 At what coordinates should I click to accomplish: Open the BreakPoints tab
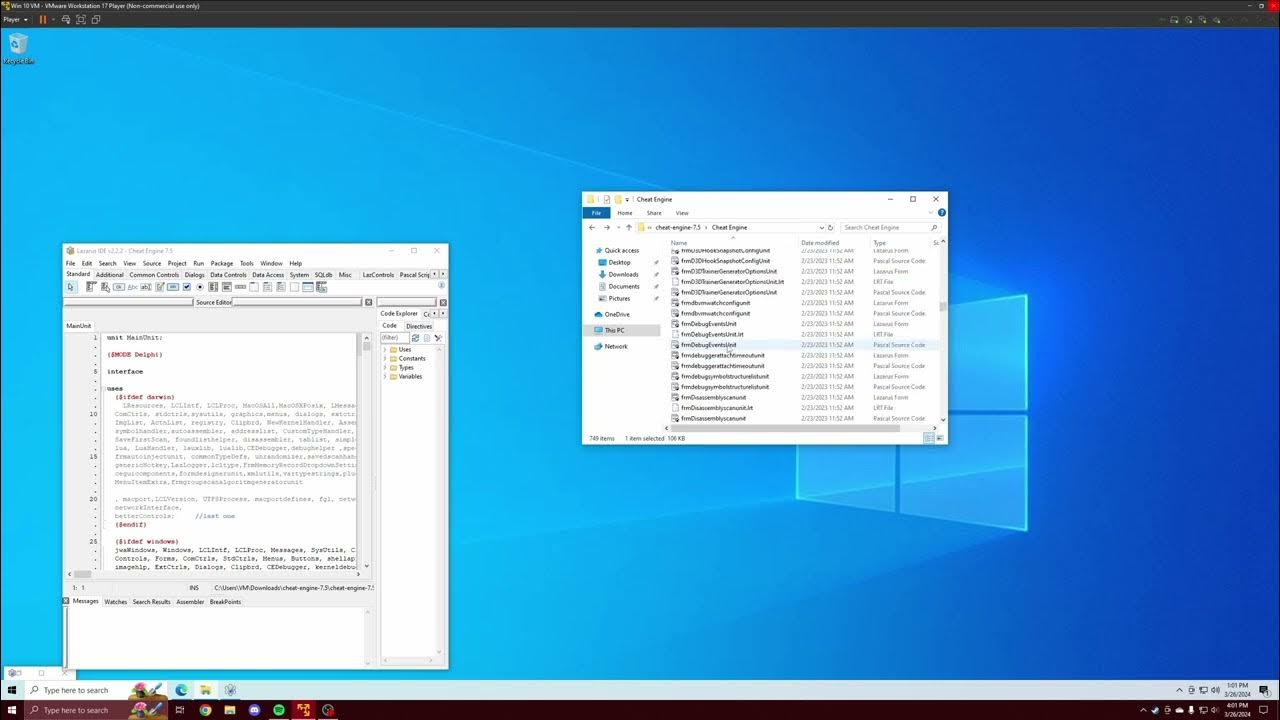pyautogui.click(x=225, y=602)
